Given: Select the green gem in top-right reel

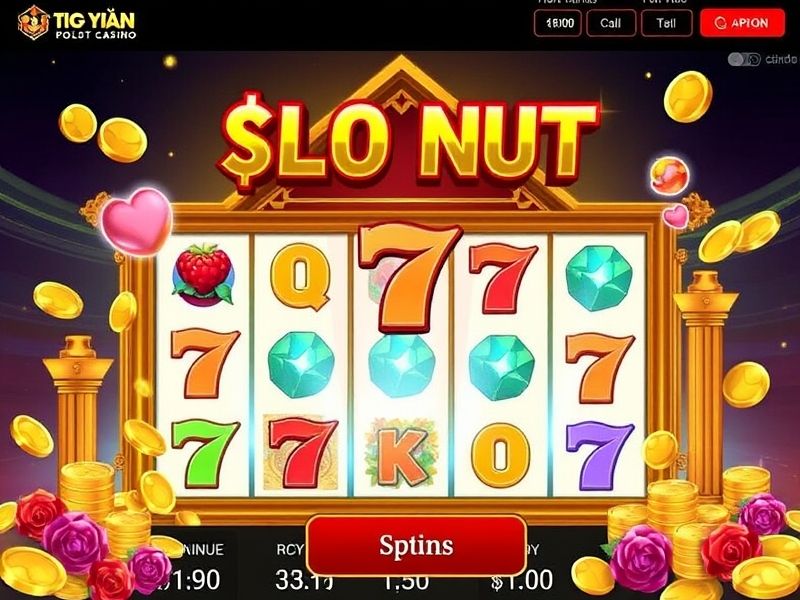Looking at the screenshot, I should [599, 278].
